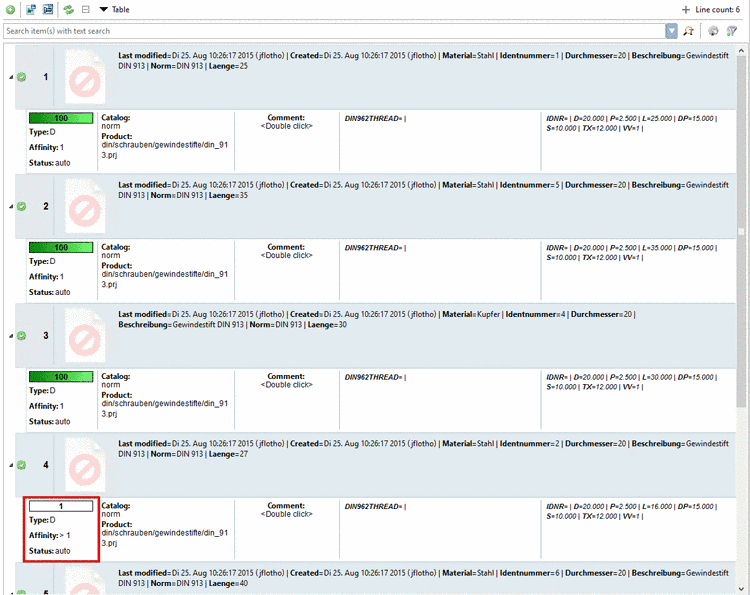The width and height of the screenshot is (750, 595).
Task: Click the no-preview thumbnail of row 4
Action: 85,465
